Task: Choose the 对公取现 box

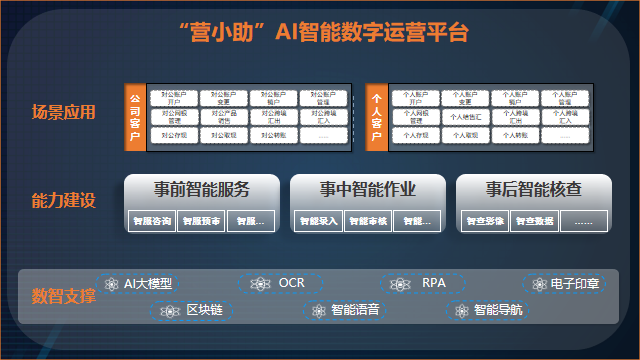Action: [x=224, y=136]
